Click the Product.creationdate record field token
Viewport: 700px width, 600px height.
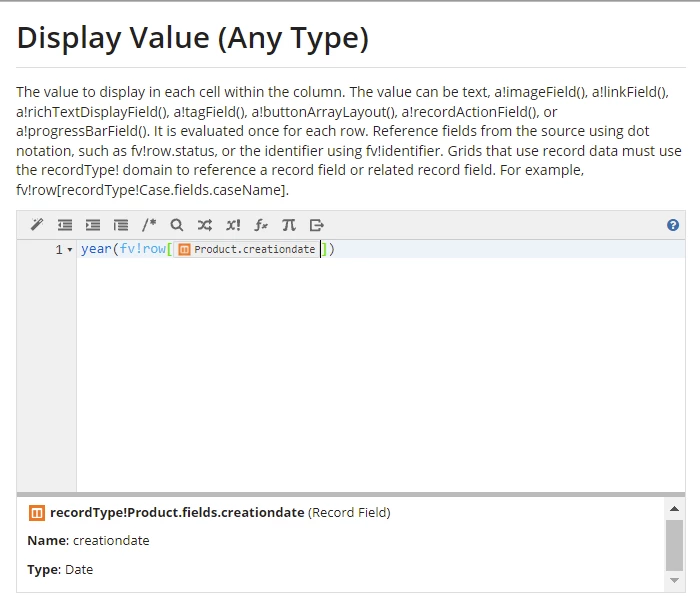246,249
